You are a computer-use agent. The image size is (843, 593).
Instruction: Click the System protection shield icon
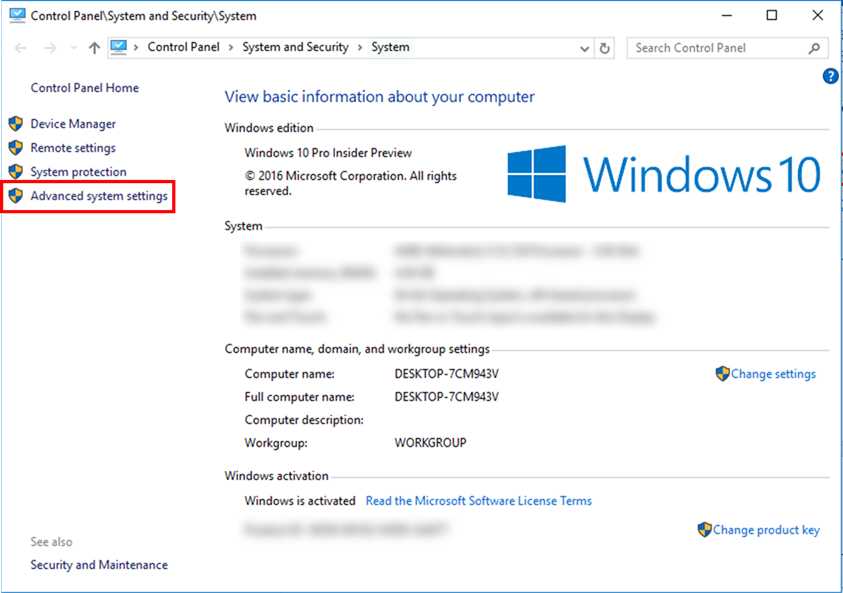(x=16, y=172)
